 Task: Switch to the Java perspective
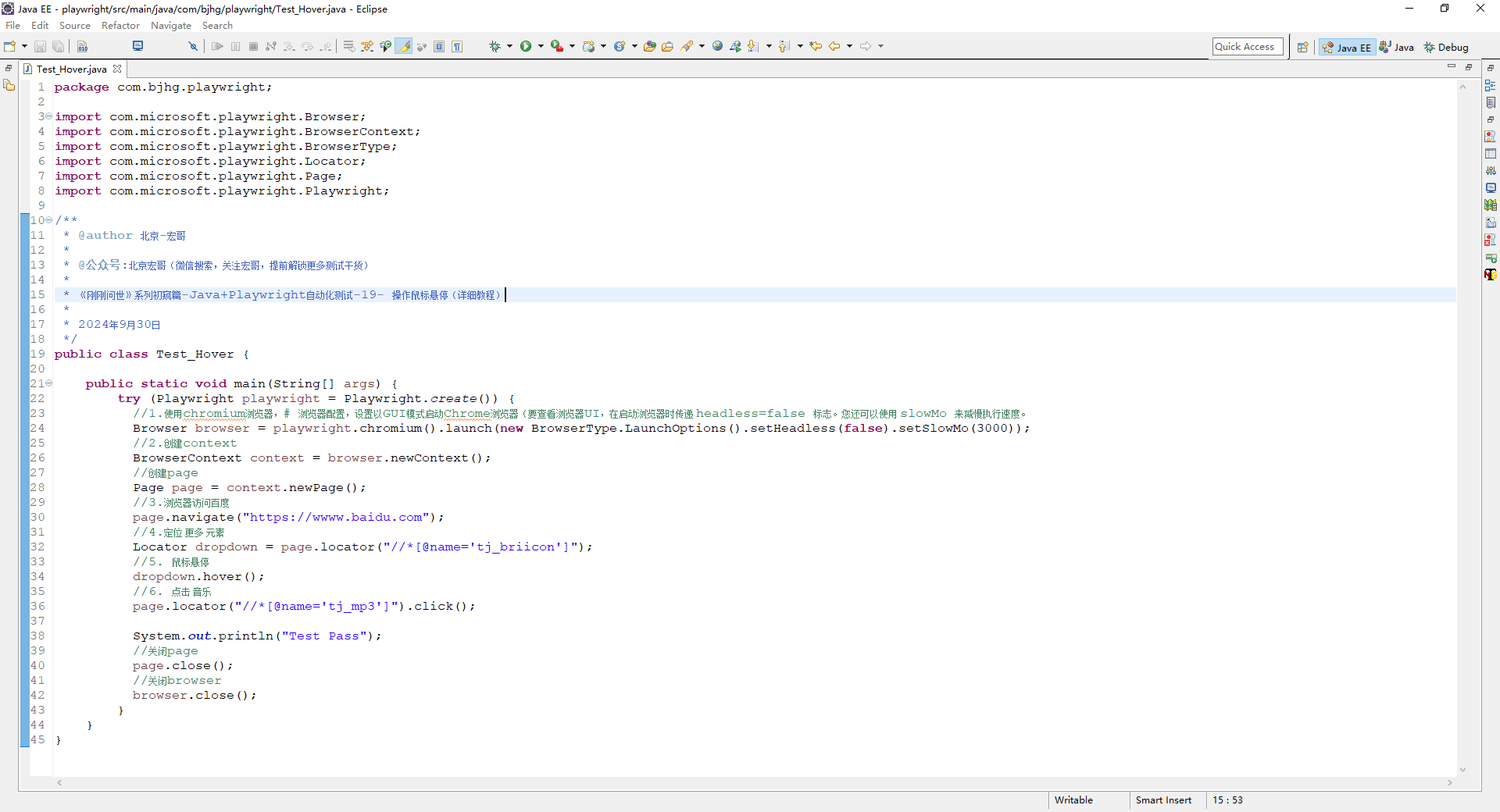click(x=1397, y=48)
